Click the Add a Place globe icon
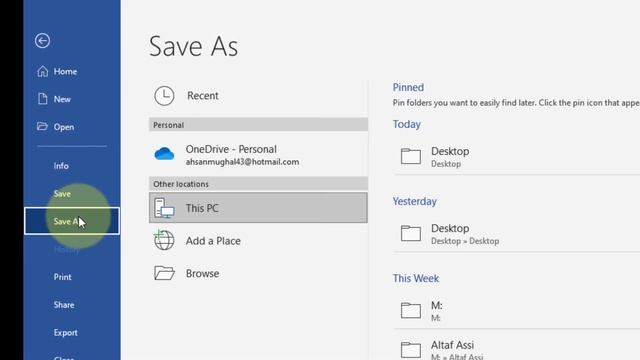This screenshot has width=640, height=360. point(164,240)
